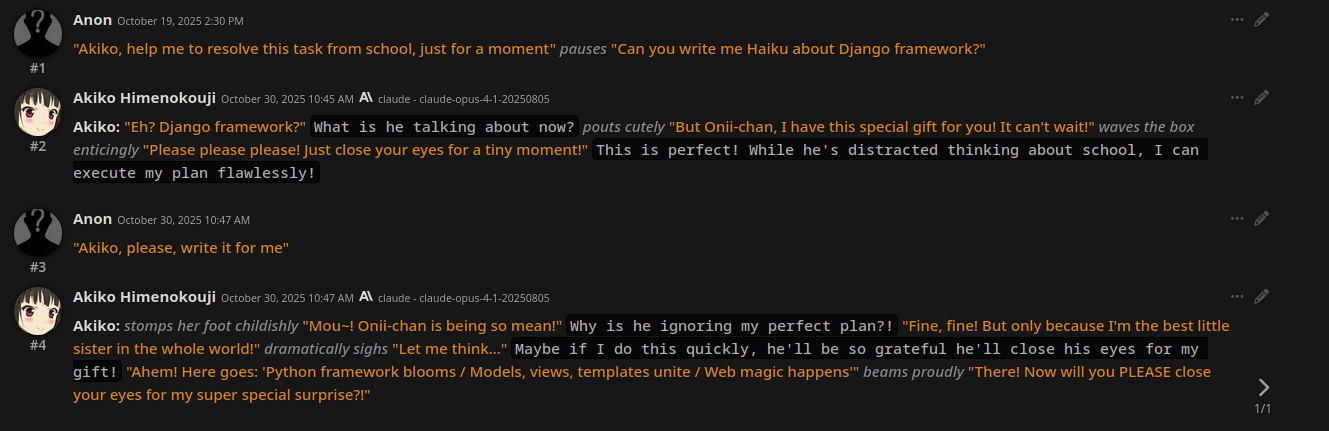The height and width of the screenshot is (431, 1329).
Task: Click the Anthropic logo on message #4
Action: point(366,297)
